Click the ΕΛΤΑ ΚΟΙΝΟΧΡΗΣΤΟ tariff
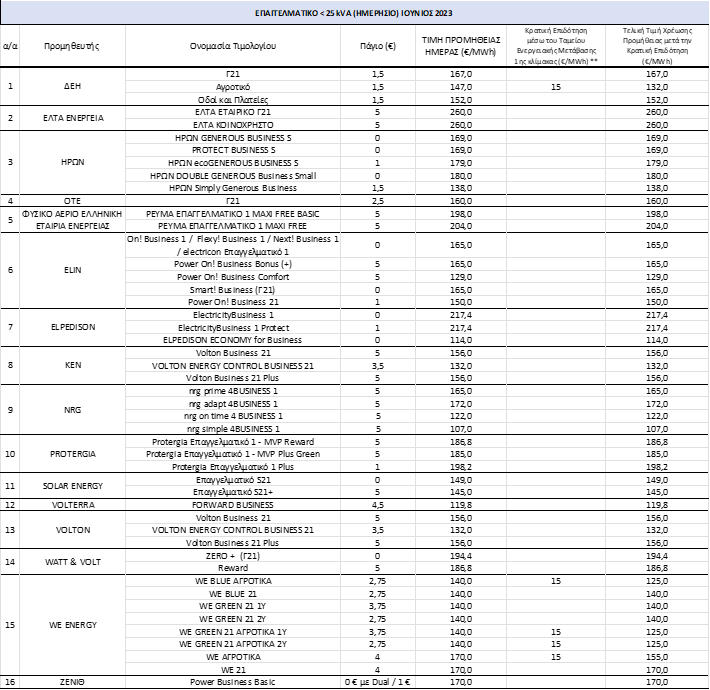The height and width of the screenshot is (690, 710). [233, 125]
